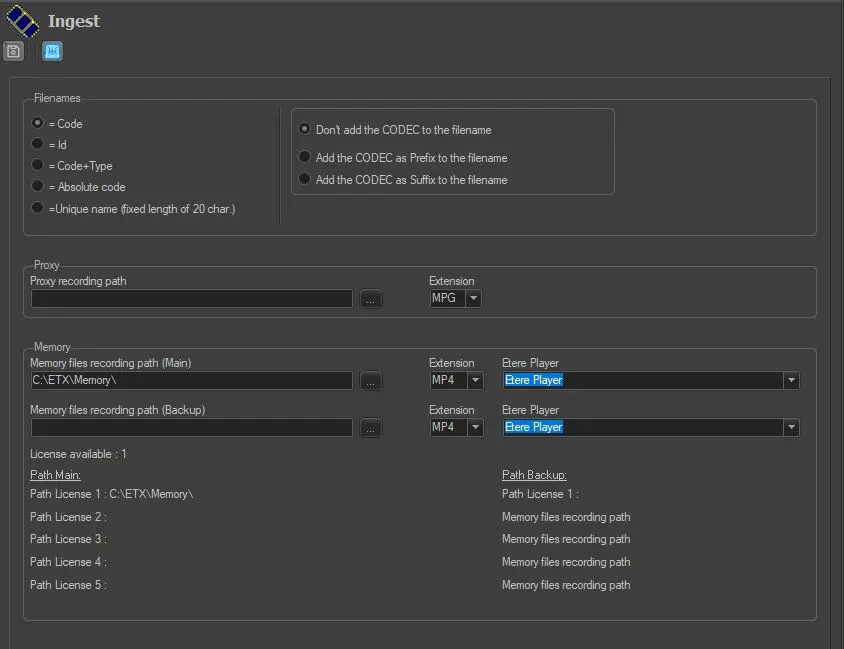Click the Ingest film strip logo
Screen dimensions: 844x649
[x=22, y=20]
